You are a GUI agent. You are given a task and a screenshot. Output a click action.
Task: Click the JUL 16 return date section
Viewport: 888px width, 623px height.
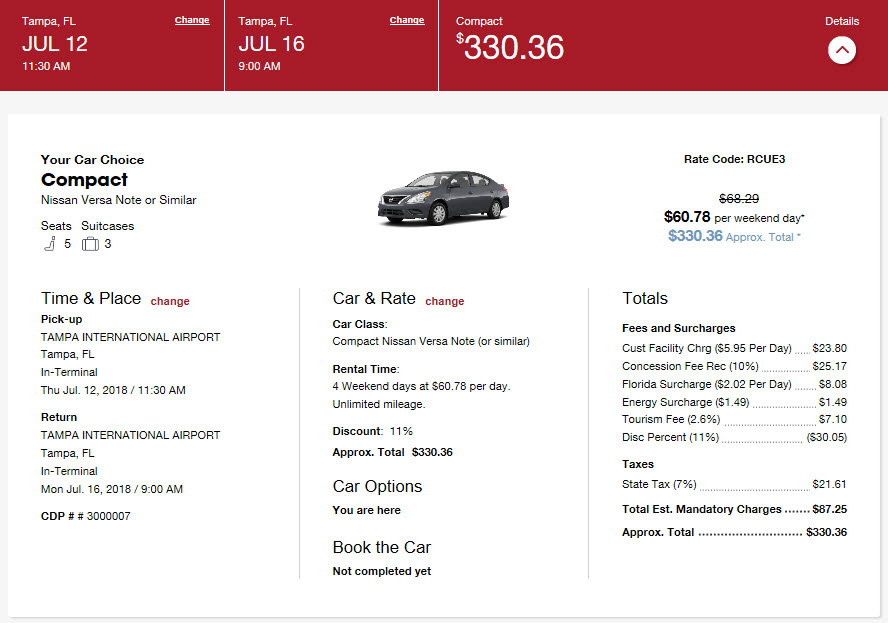coord(271,44)
